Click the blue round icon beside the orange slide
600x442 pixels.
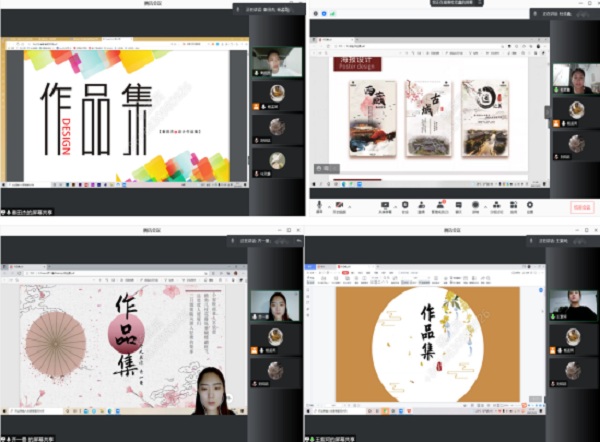[541, 290]
